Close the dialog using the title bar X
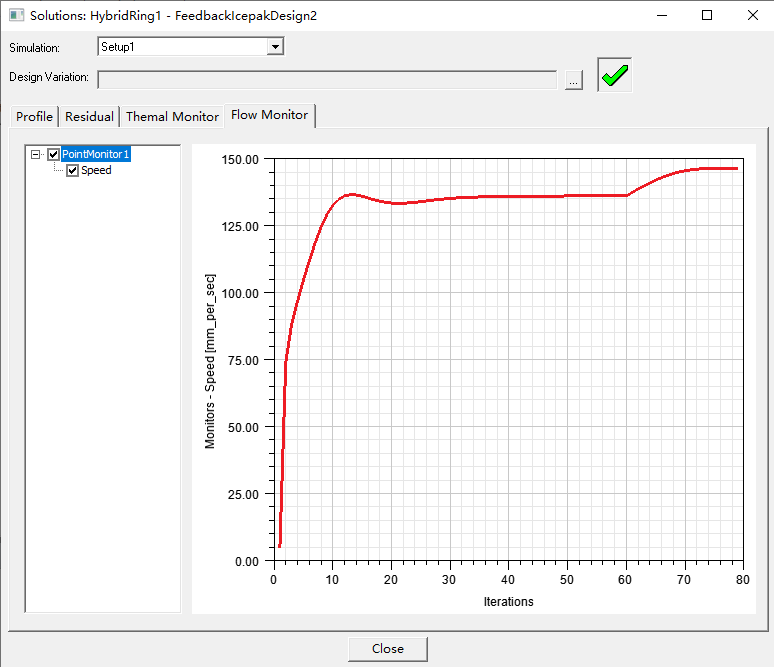 coord(752,15)
